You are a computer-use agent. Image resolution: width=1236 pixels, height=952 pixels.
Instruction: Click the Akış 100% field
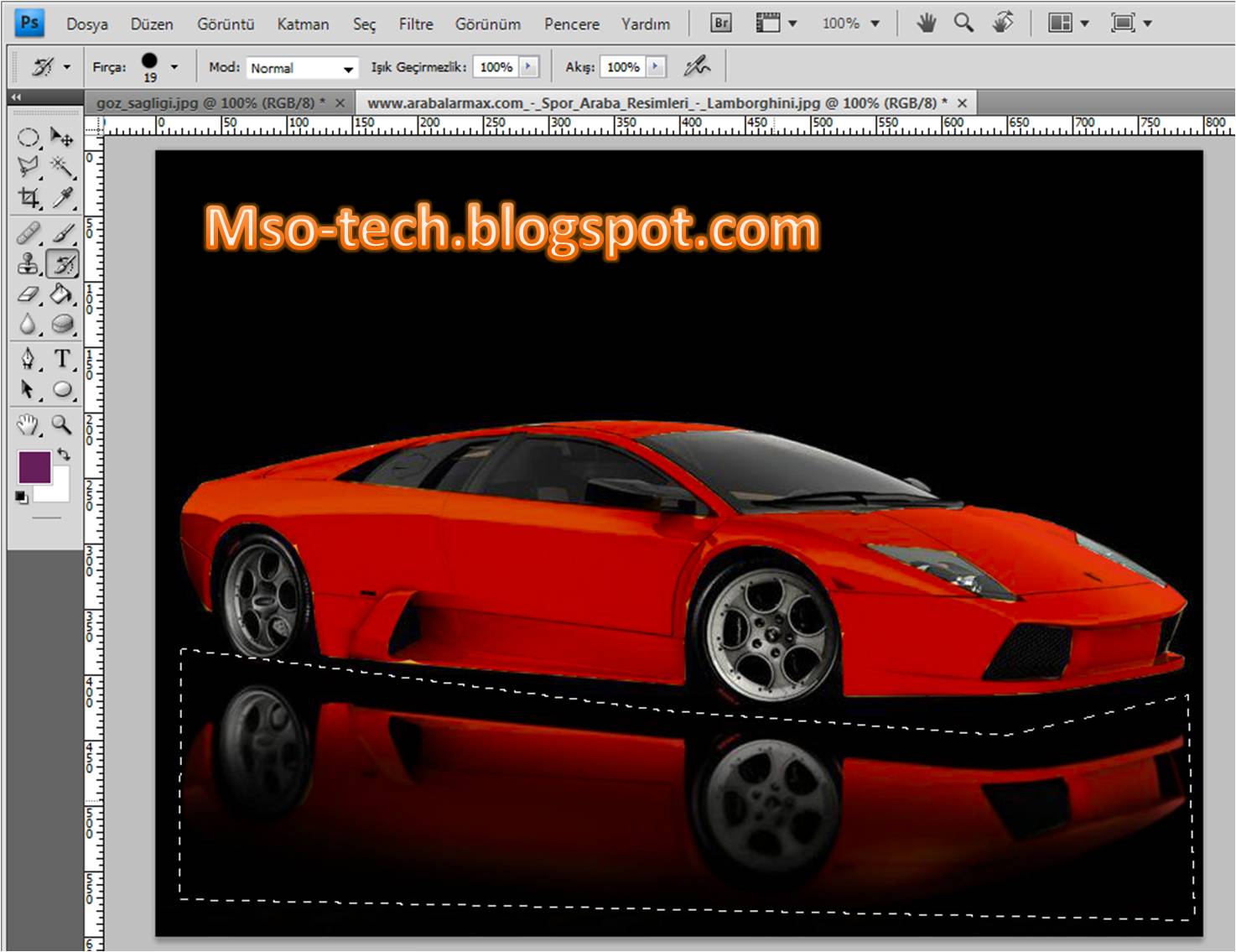coord(623,67)
